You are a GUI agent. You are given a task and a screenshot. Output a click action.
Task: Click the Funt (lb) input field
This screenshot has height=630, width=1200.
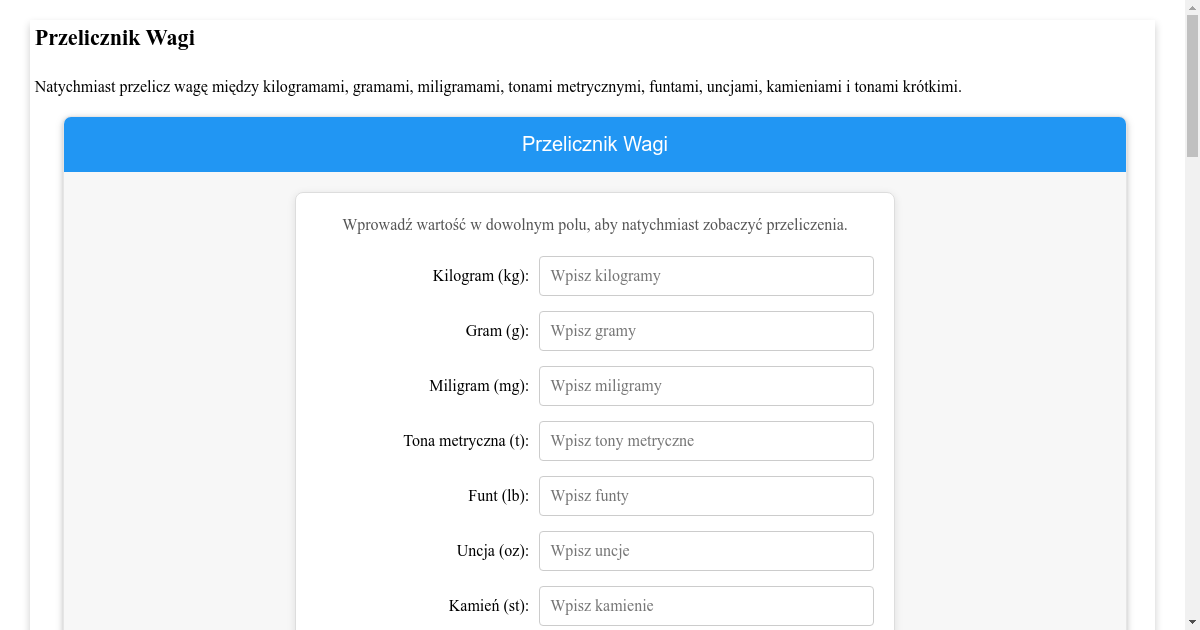point(706,495)
